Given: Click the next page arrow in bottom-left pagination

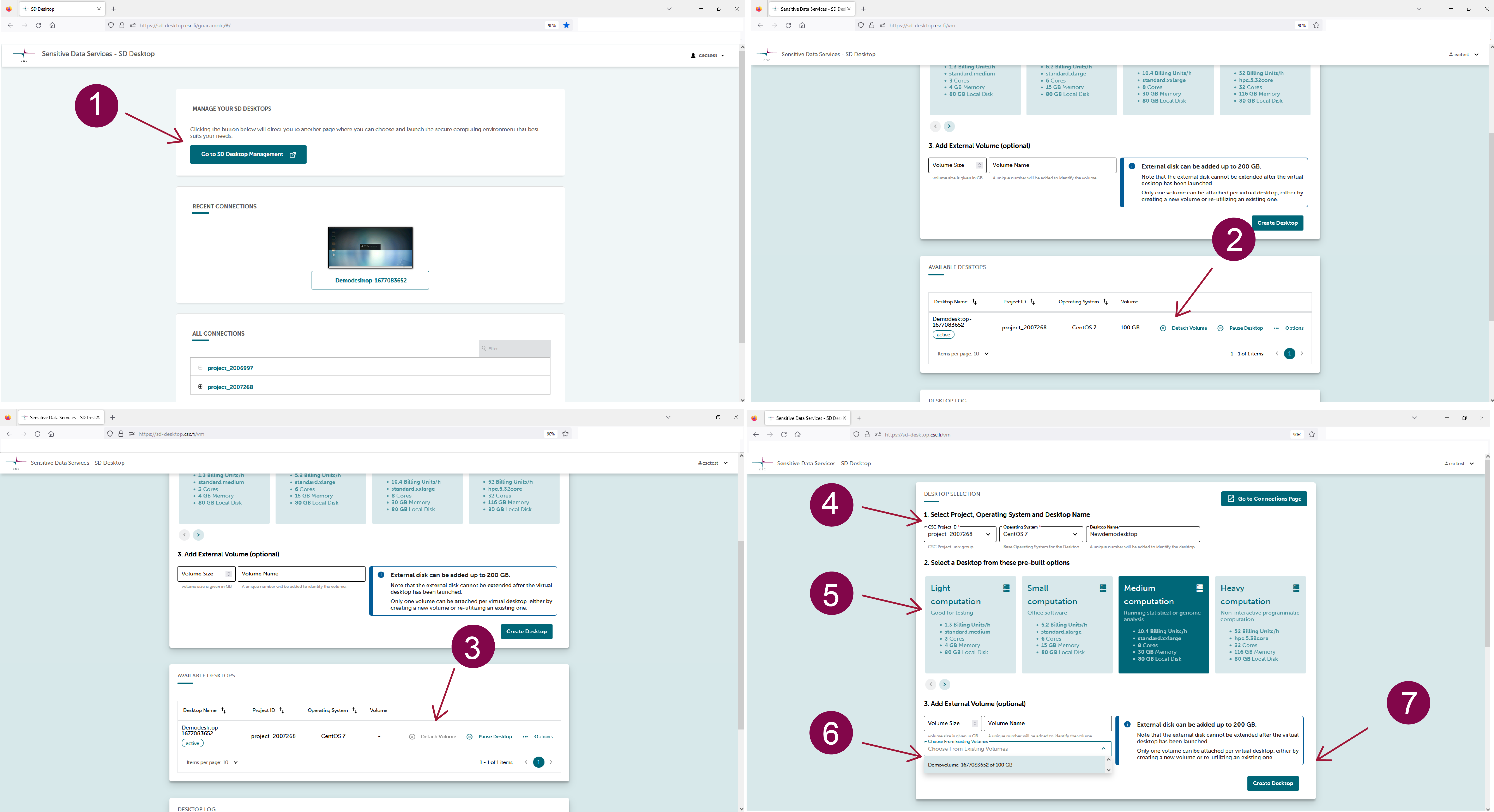Looking at the screenshot, I should coord(551,762).
